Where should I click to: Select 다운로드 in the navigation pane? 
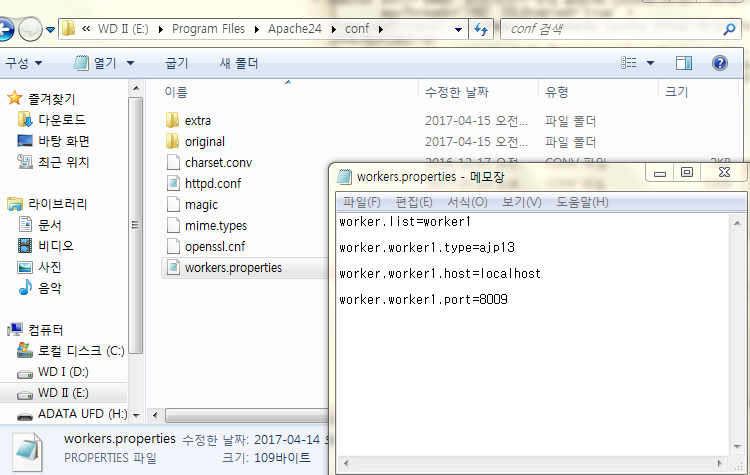pos(62,120)
